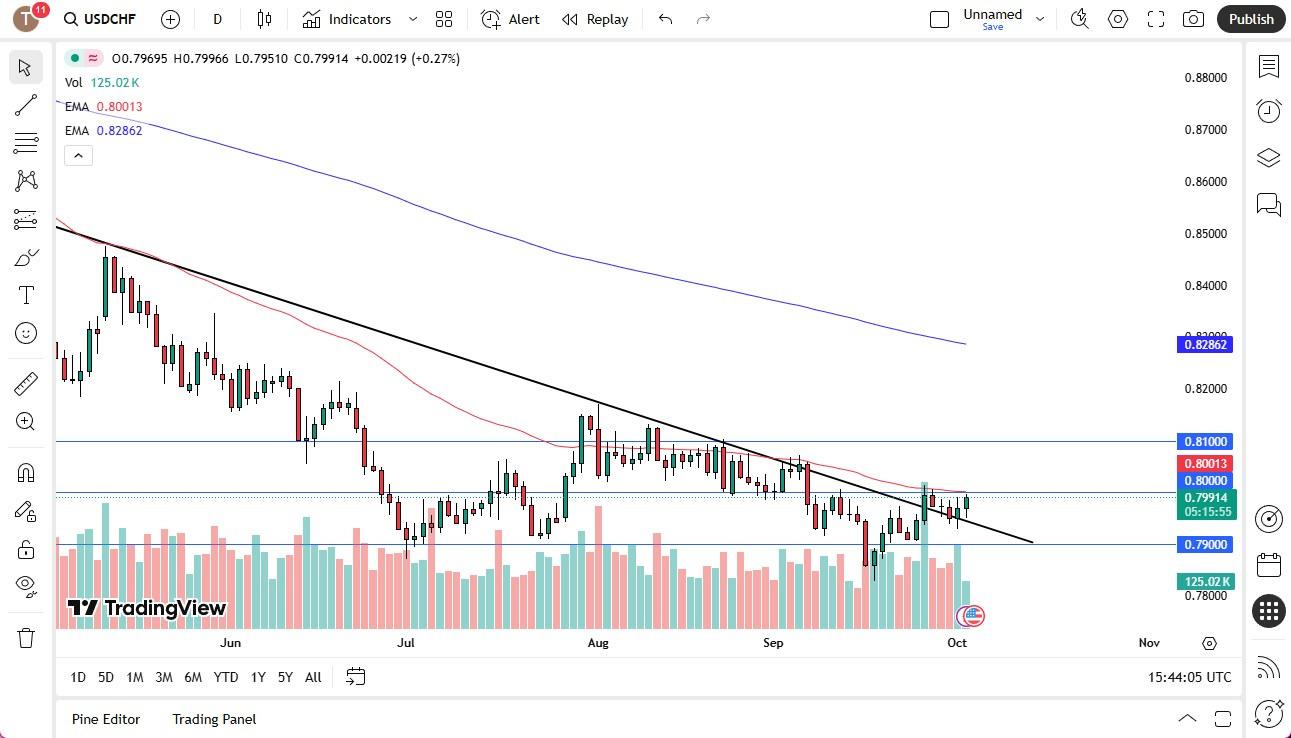Remove drawings with the trash icon
This screenshot has height=738, width=1291.
26,638
